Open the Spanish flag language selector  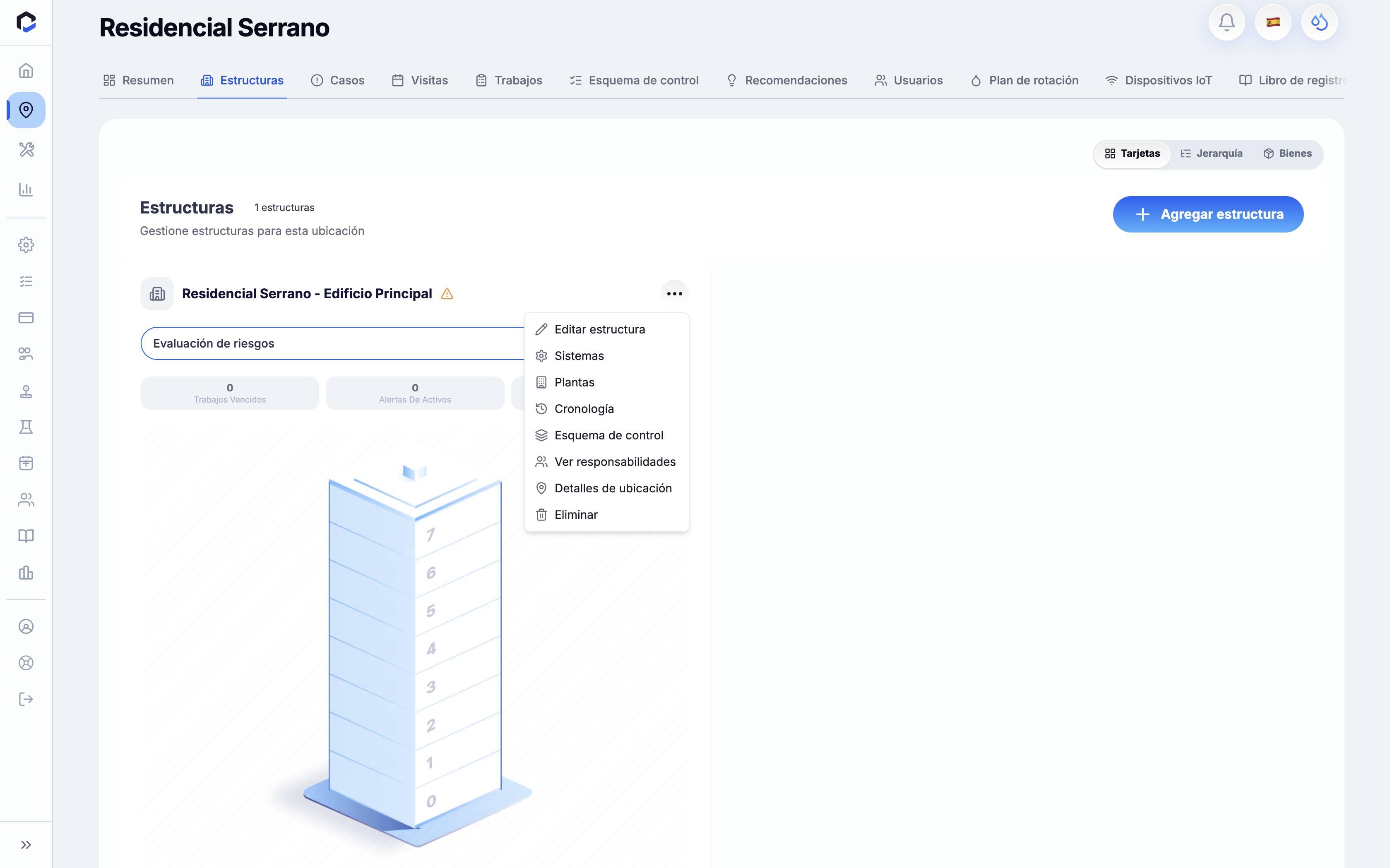pos(1273,22)
